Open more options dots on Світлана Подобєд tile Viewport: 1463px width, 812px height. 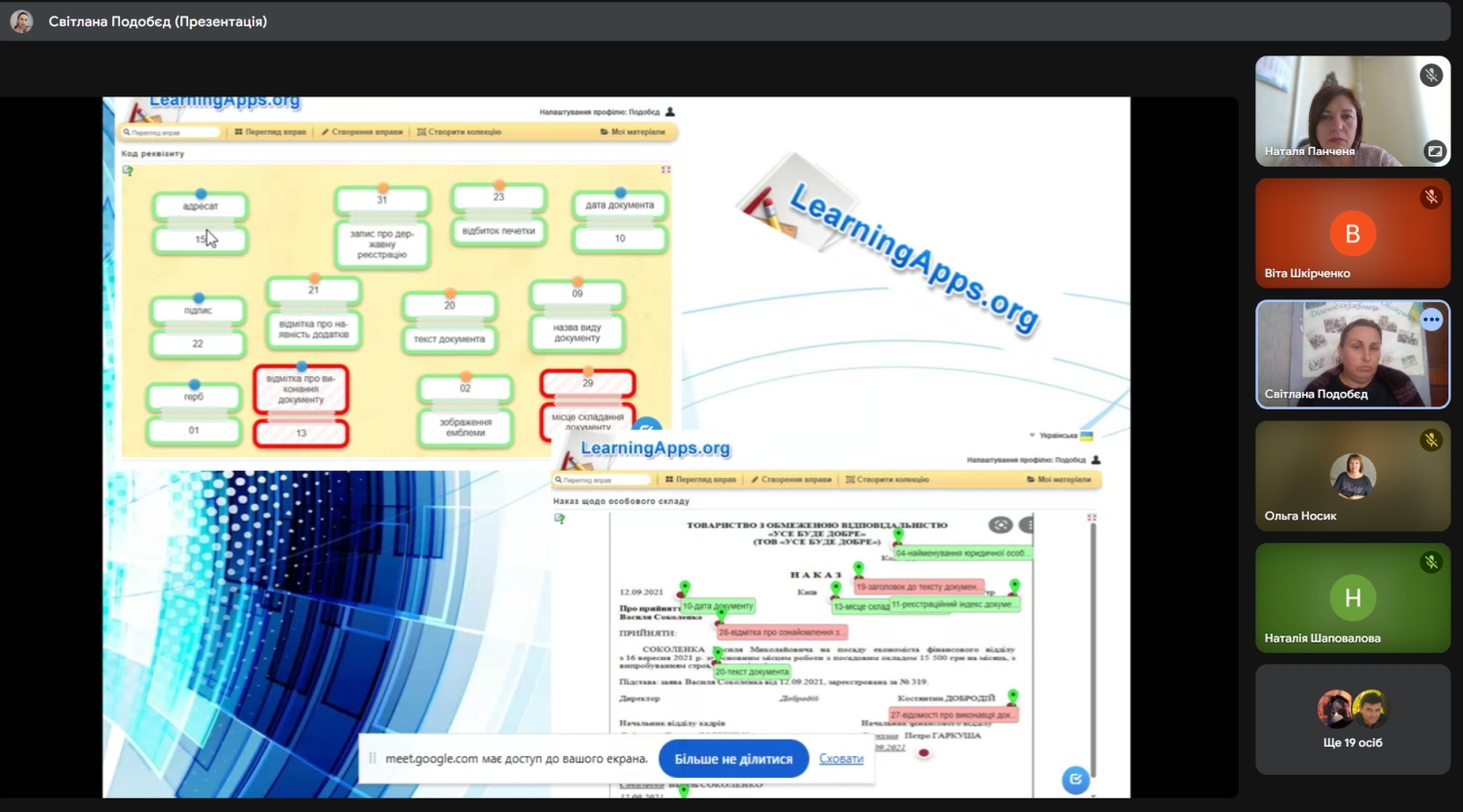pos(1431,320)
